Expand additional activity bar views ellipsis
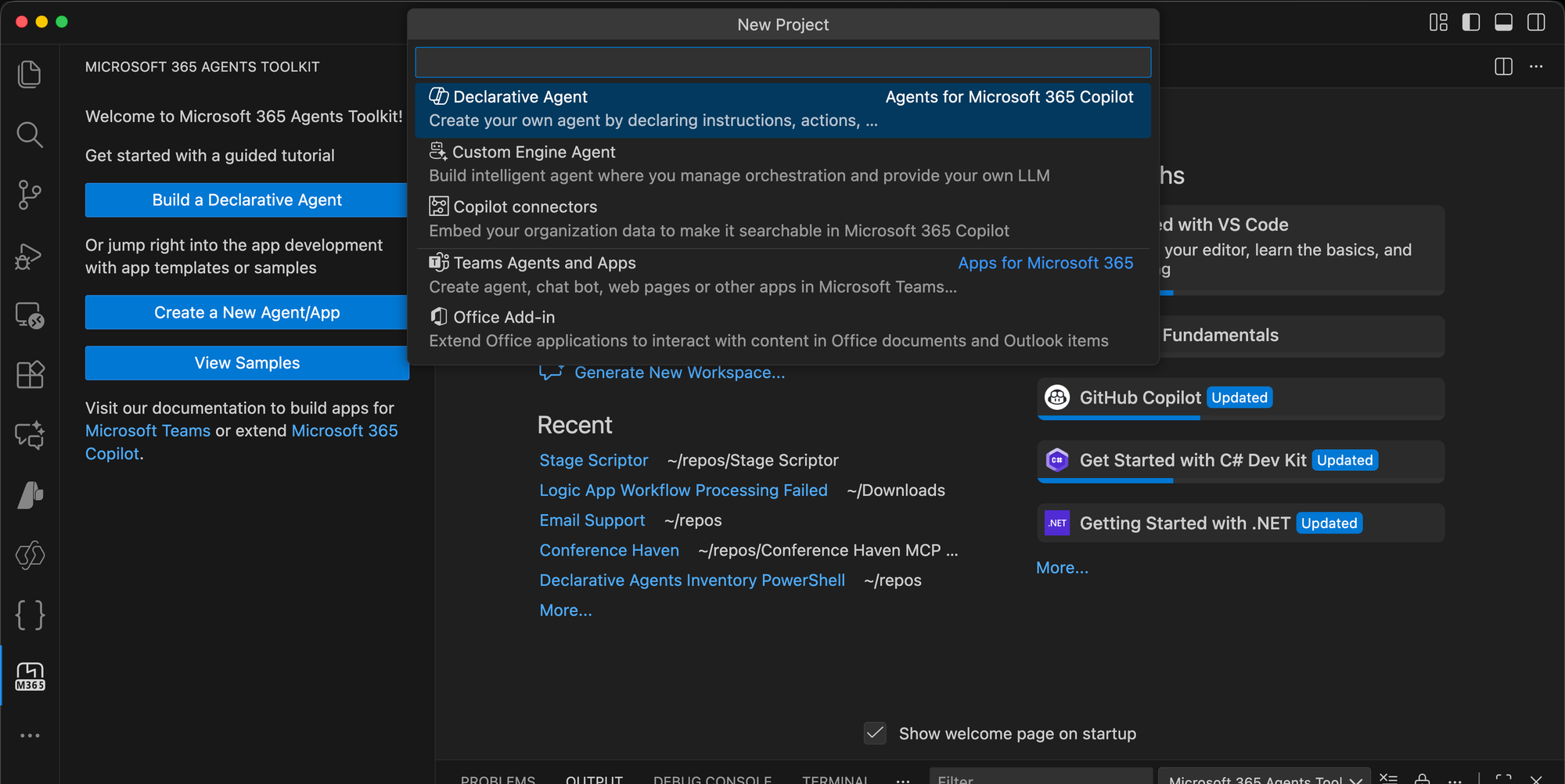1565x784 pixels. point(30,735)
